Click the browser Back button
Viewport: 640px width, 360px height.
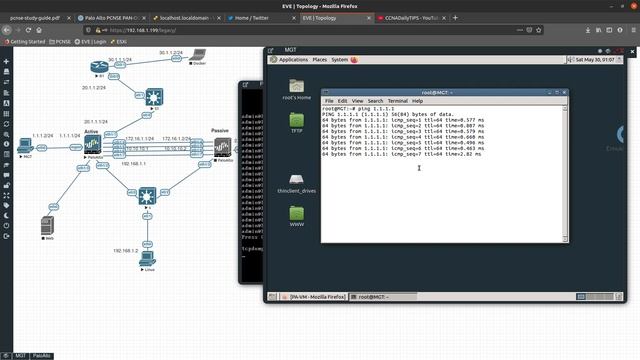point(7,30)
